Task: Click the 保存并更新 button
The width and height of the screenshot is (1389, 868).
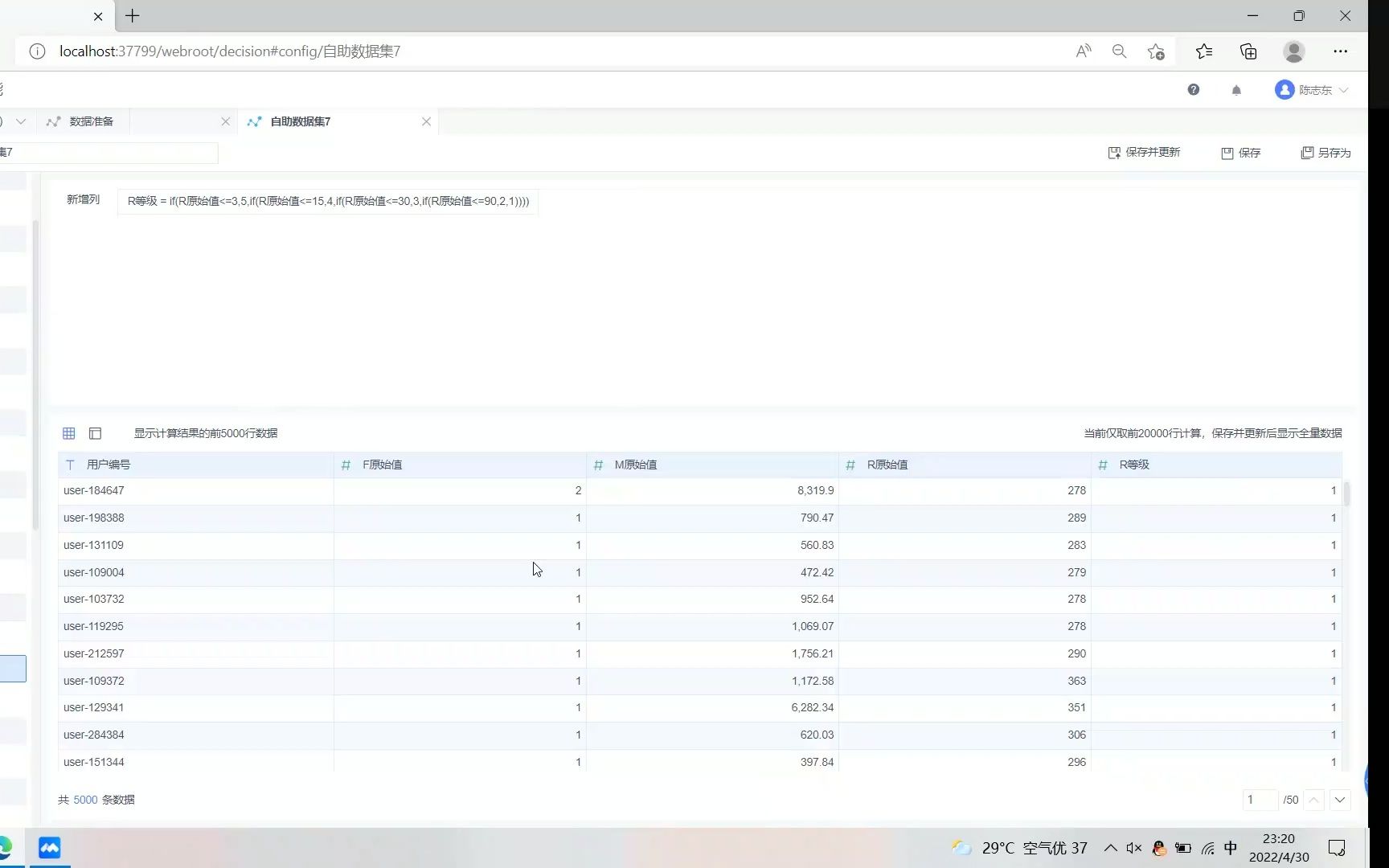Action: [1145, 153]
